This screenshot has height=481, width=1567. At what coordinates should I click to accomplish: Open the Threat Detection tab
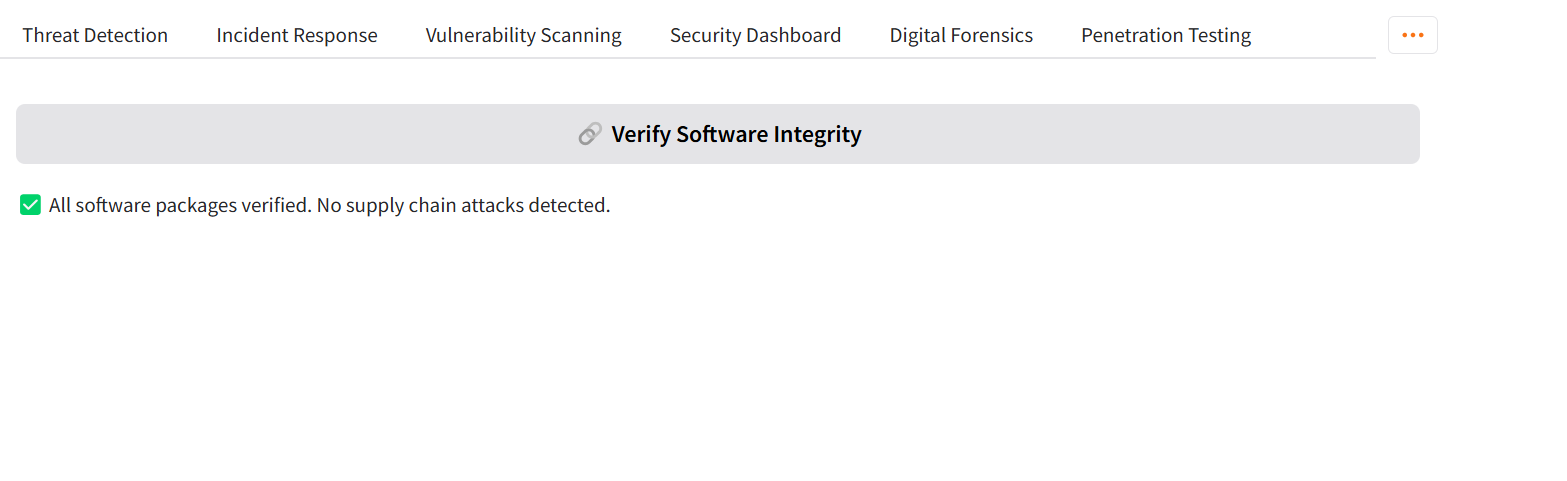point(95,36)
